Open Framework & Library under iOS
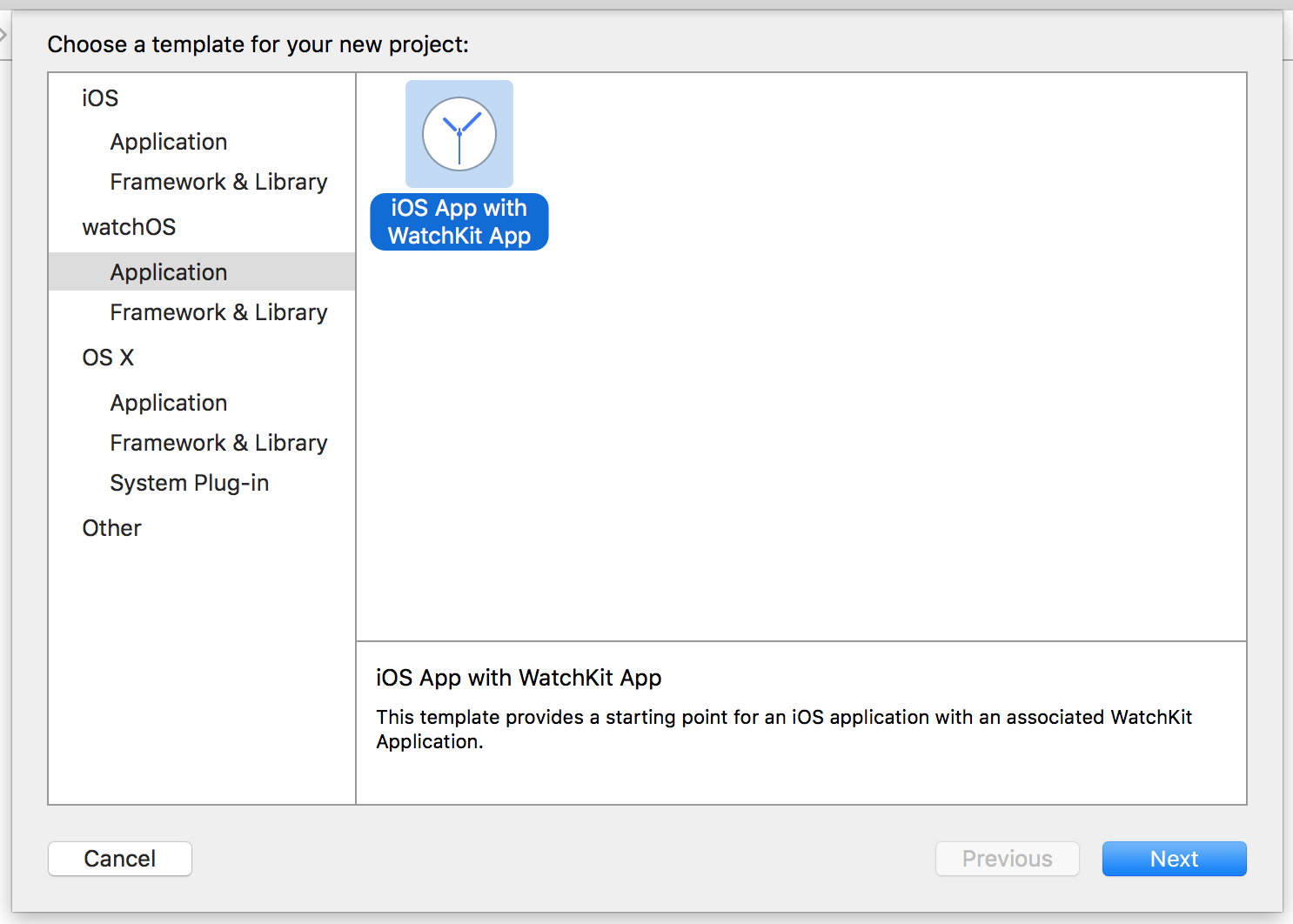 pos(218,182)
